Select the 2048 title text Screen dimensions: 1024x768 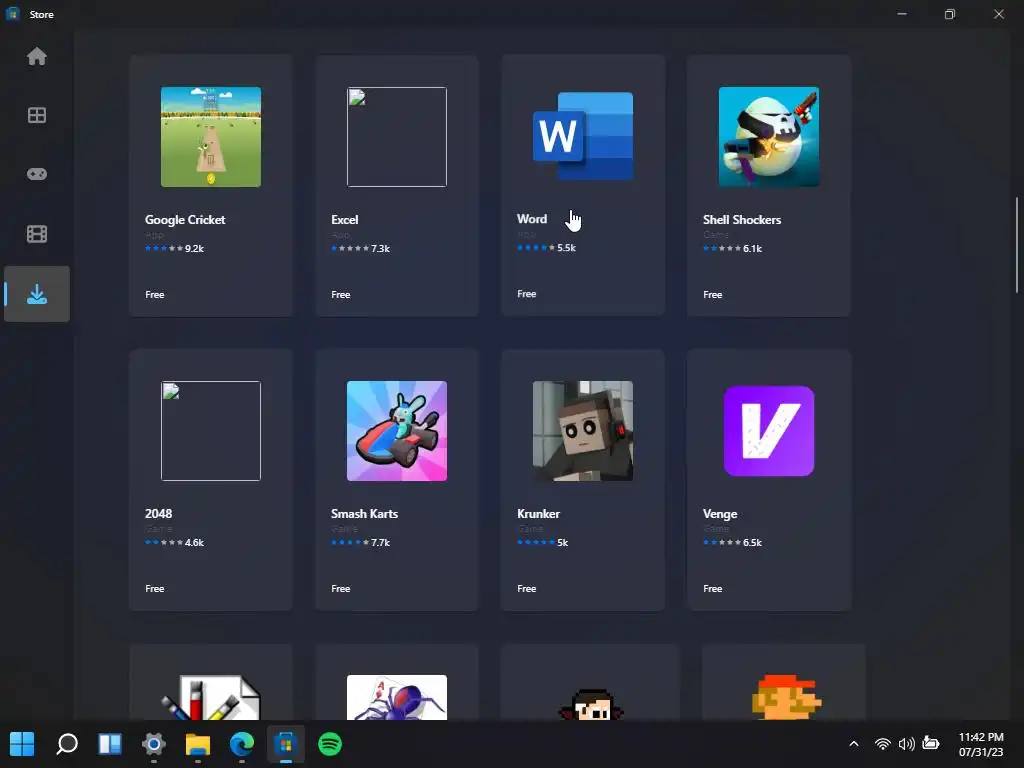158,514
